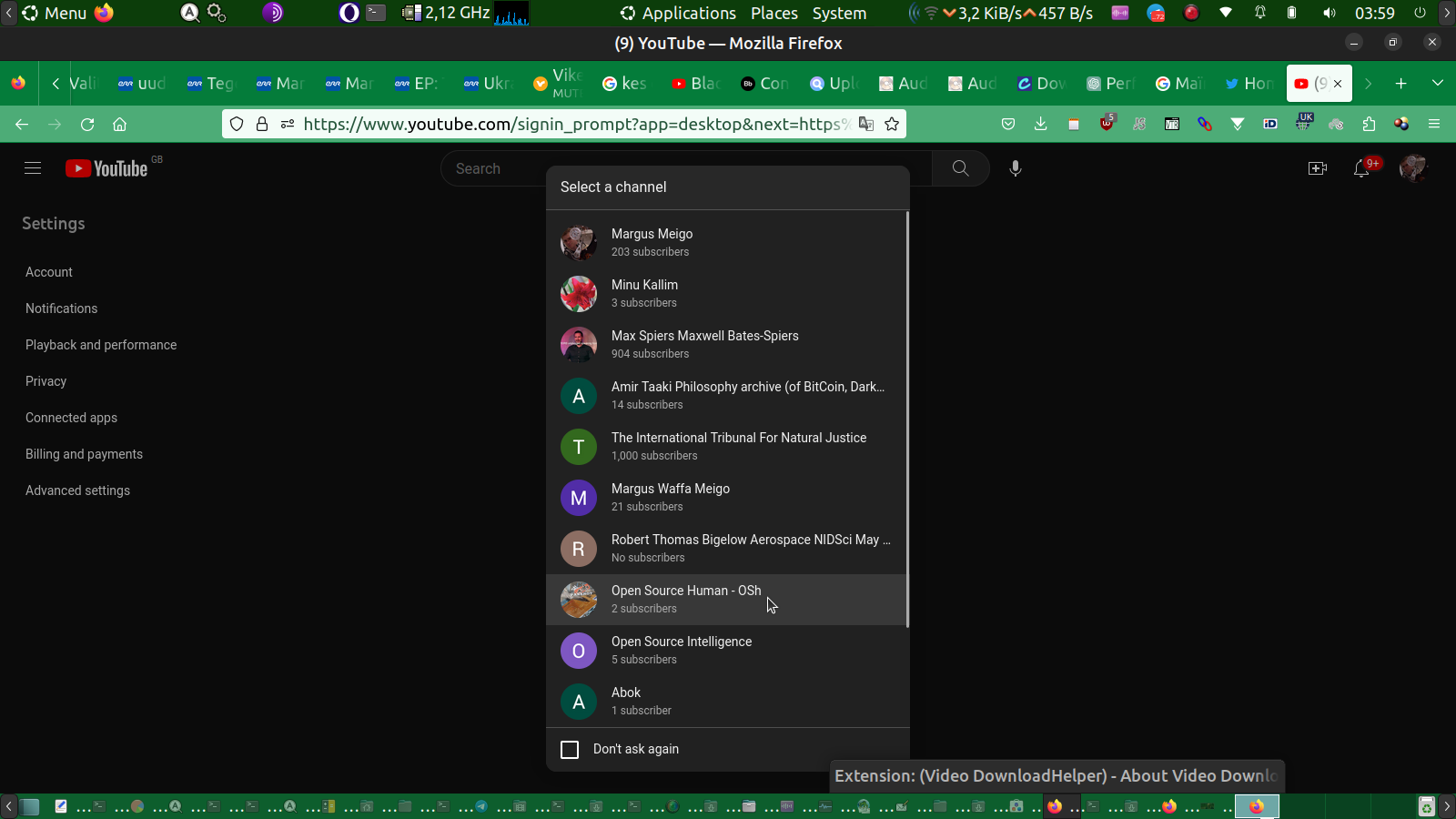Screen dimensions: 1456x819
Task: Open the System menu in top panel
Action: 839,14
